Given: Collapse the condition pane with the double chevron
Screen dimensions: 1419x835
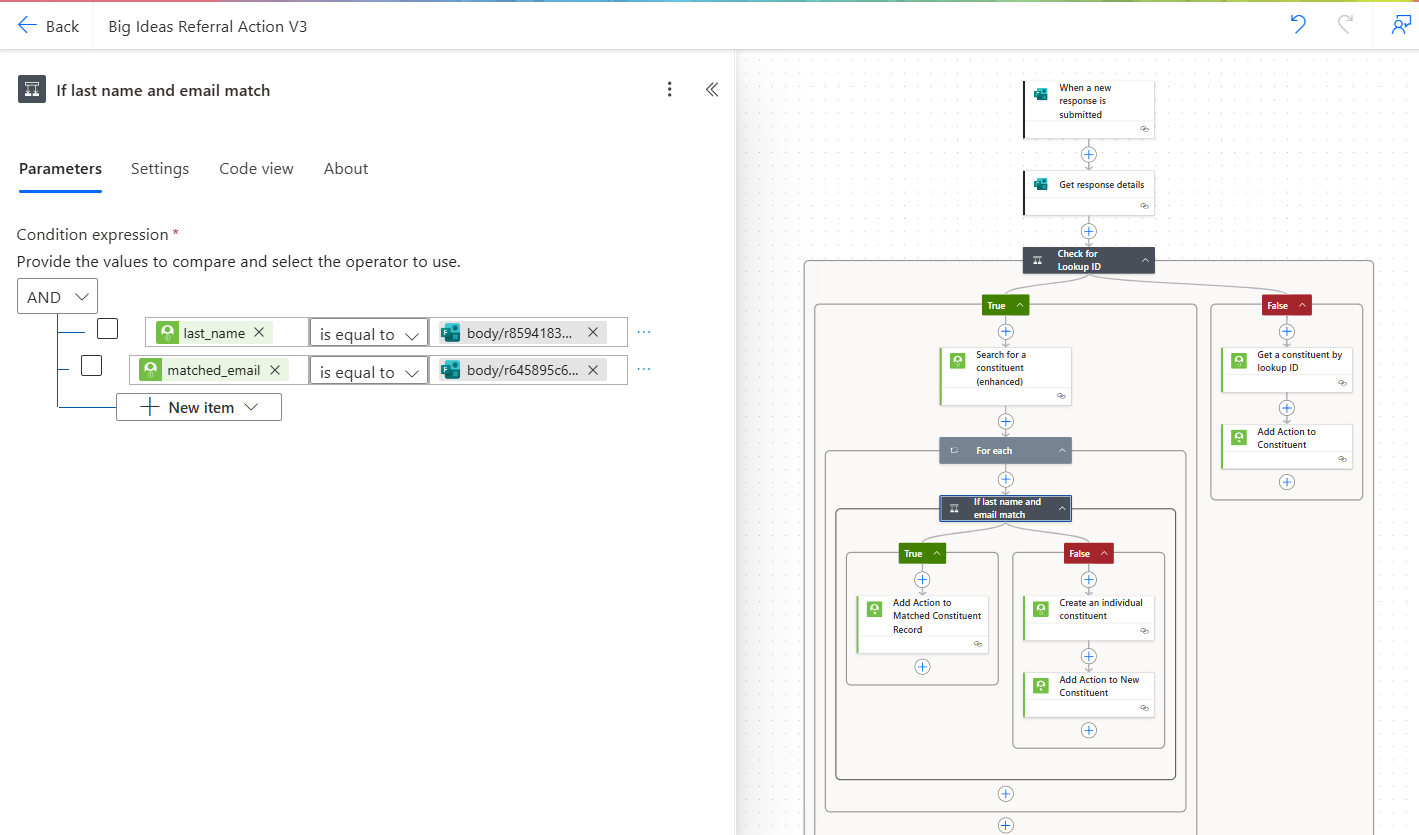Looking at the screenshot, I should tap(712, 89).
